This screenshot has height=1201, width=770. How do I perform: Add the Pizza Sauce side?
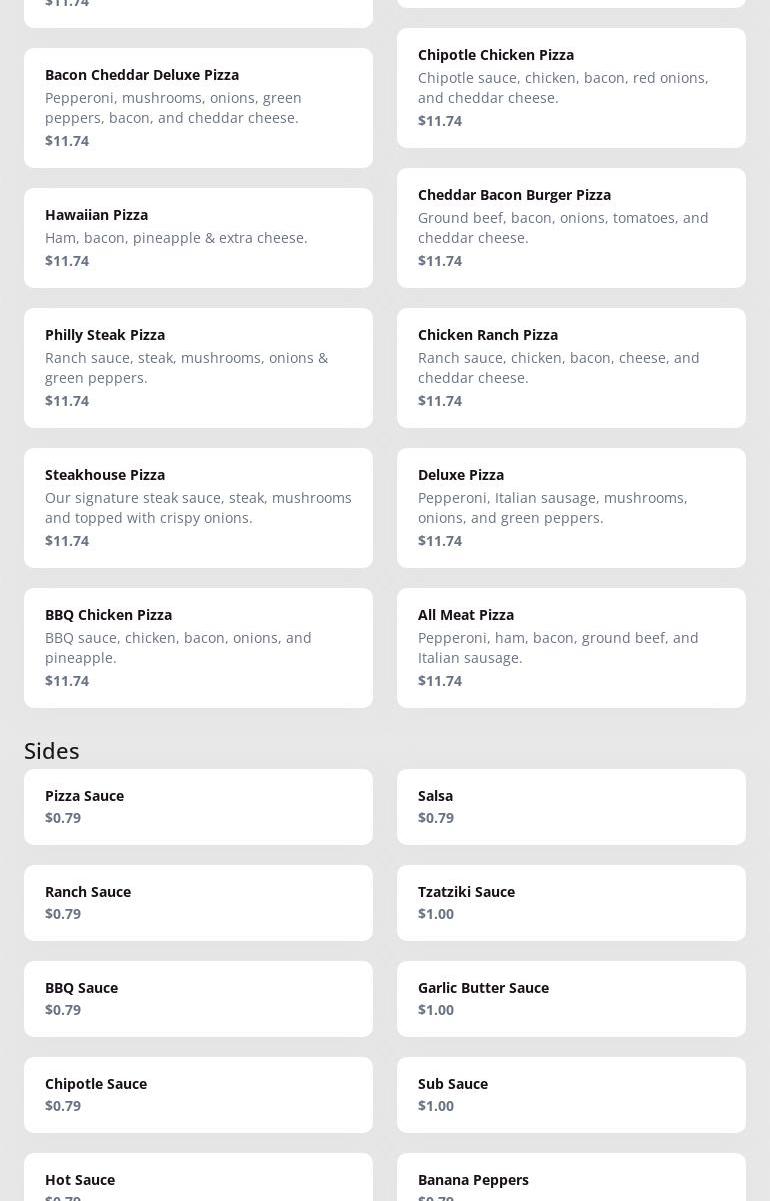198,806
